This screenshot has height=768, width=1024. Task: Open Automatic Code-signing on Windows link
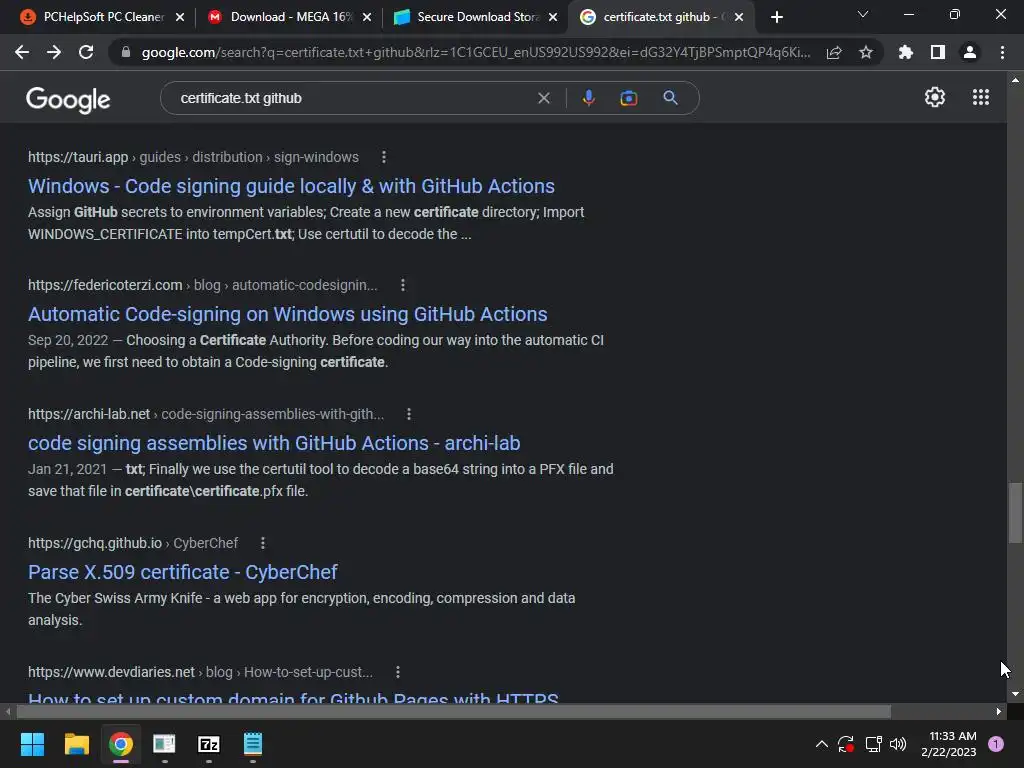287,314
